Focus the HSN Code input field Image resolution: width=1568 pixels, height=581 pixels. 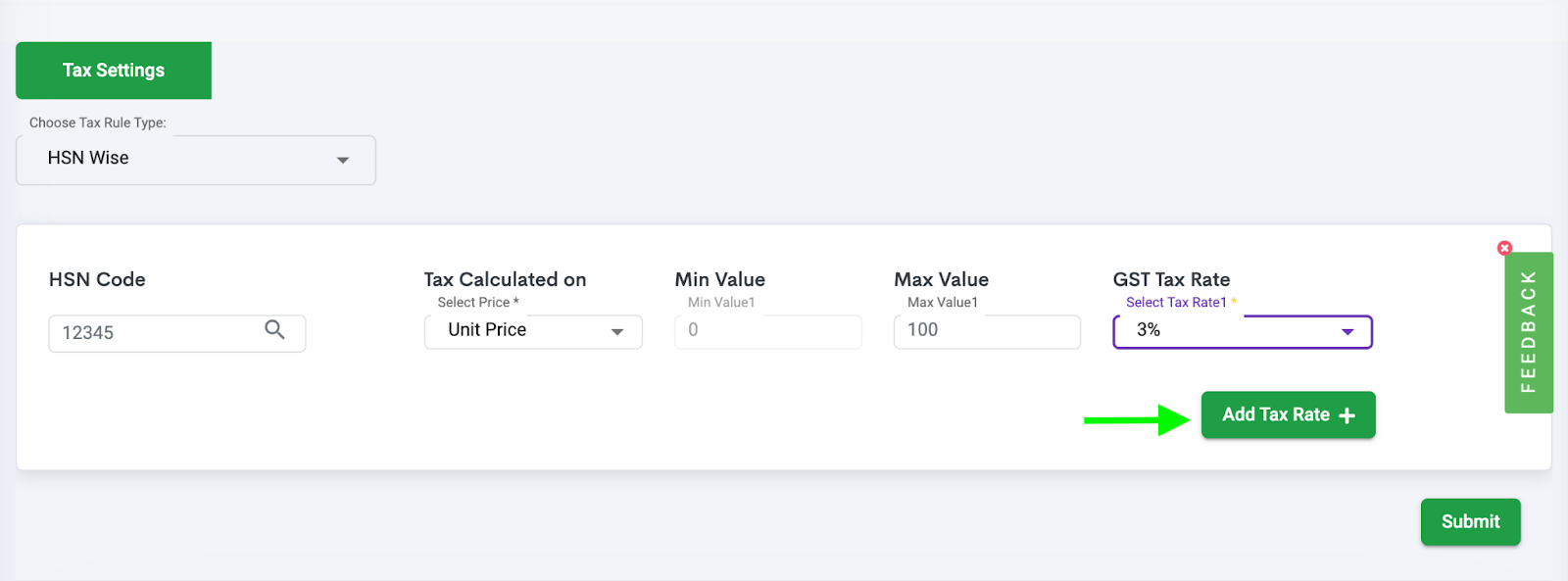(x=176, y=333)
